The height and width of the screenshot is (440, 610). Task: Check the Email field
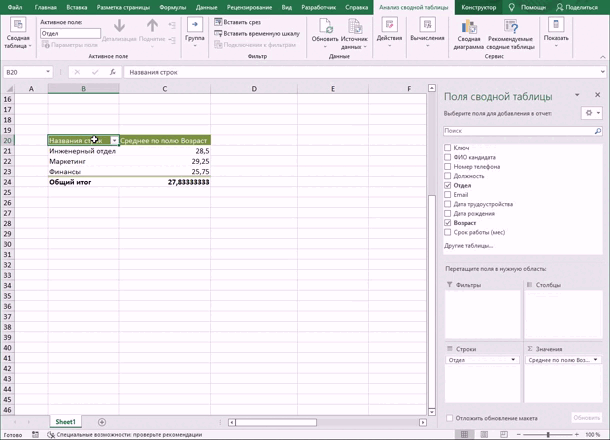pos(447,195)
